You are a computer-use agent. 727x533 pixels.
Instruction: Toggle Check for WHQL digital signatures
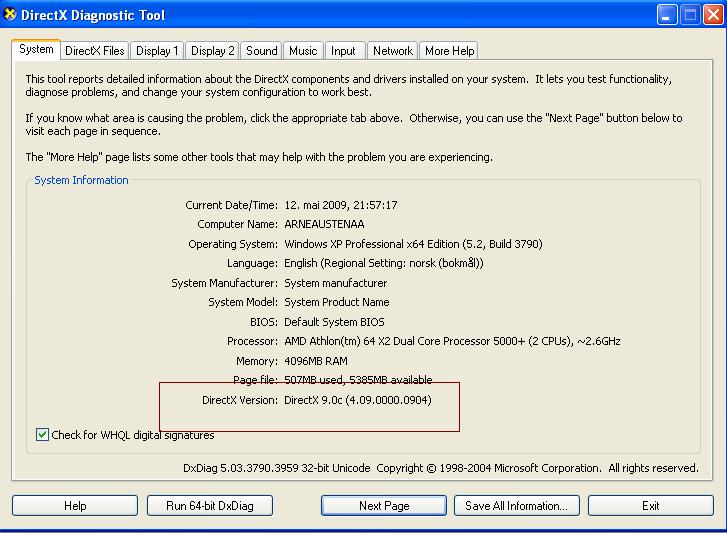coord(42,435)
